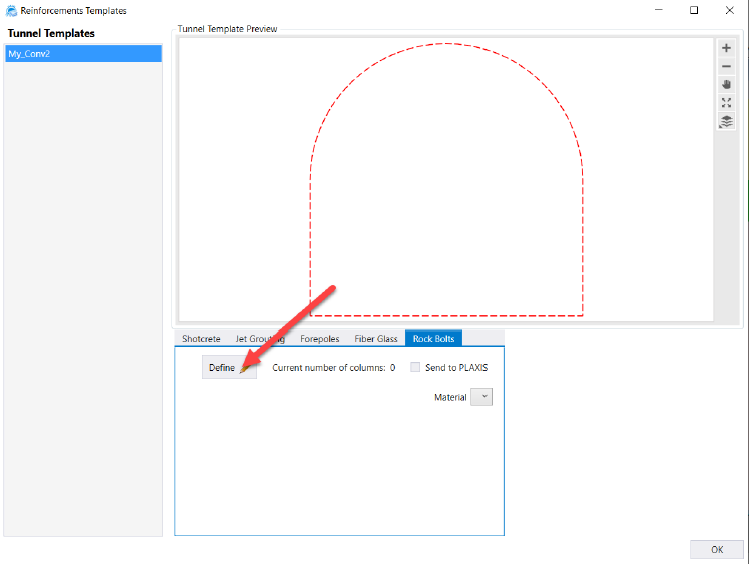The height and width of the screenshot is (566, 750).
Task: Select My_Conv2 tunnel template
Action: tap(83, 54)
